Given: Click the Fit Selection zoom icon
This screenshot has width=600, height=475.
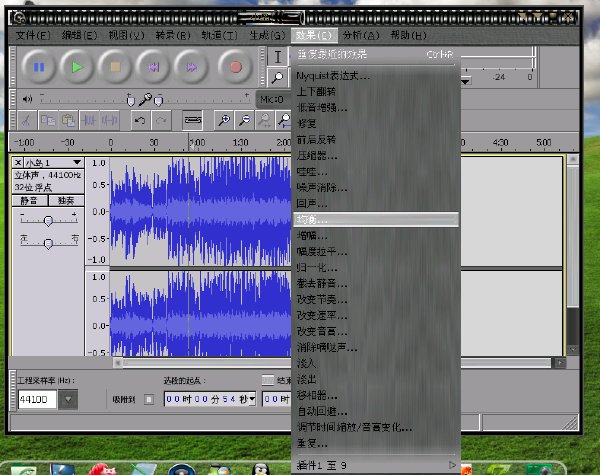Looking at the screenshot, I should point(264,121).
